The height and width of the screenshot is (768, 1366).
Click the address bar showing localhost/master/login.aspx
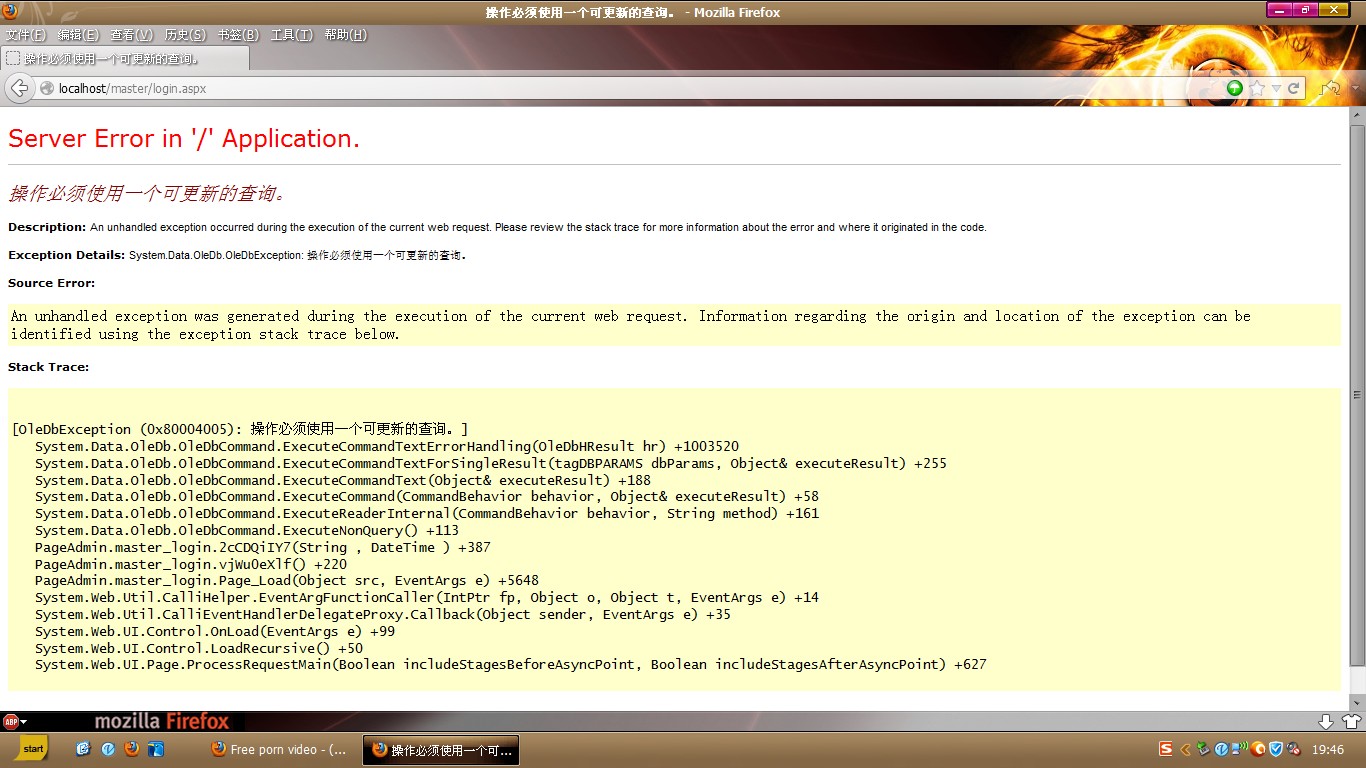[600, 88]
